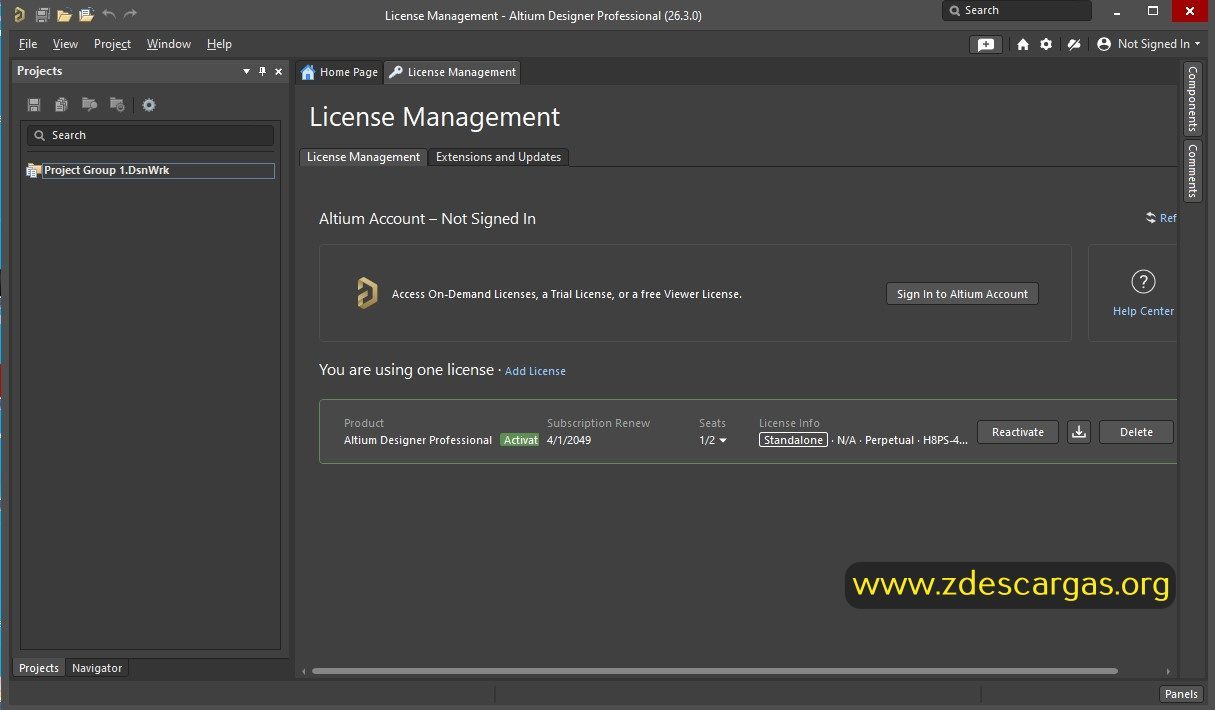Click the Panels button in status bar
The width and height of the screenshot is (1215, 710).
pyautogui.click(x=1181, y=694)
